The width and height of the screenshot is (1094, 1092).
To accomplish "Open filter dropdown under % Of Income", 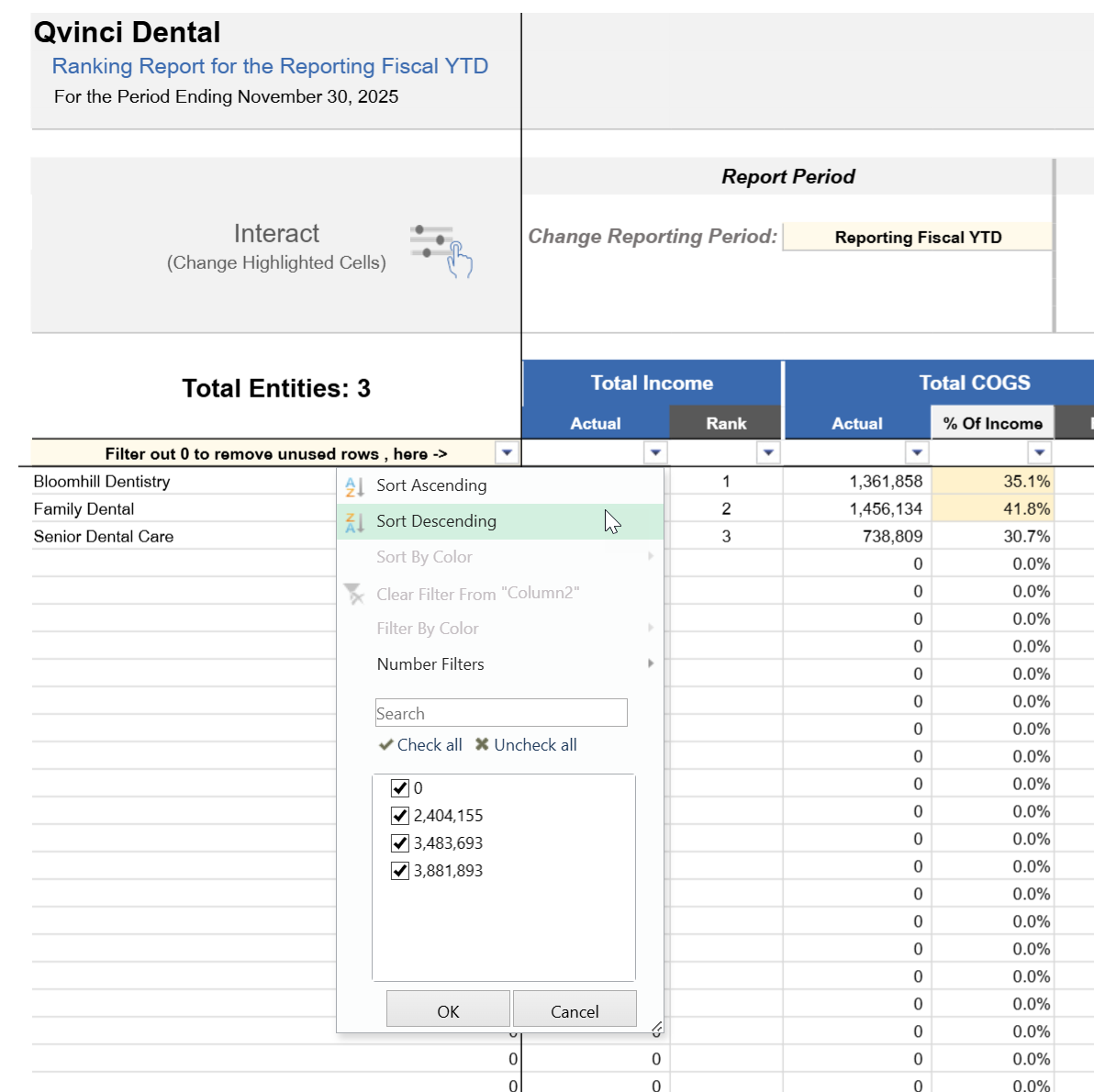I will tap(1039, 452).
